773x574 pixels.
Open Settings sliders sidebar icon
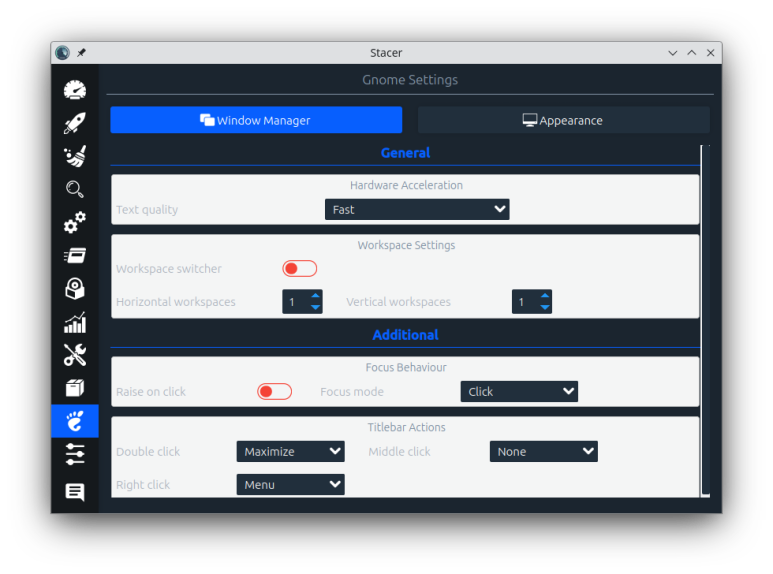point(75,454)
